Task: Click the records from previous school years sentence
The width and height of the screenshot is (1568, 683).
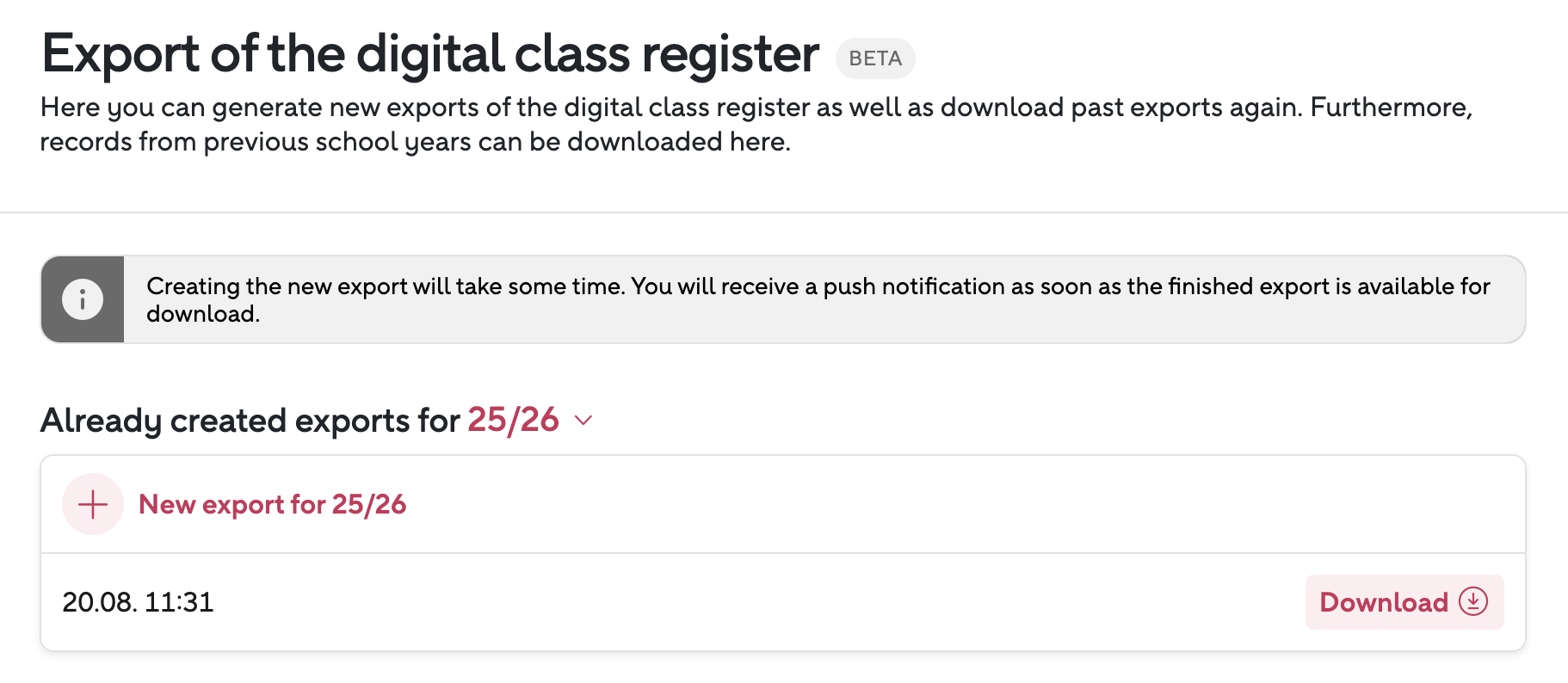Action: point(415,142)
